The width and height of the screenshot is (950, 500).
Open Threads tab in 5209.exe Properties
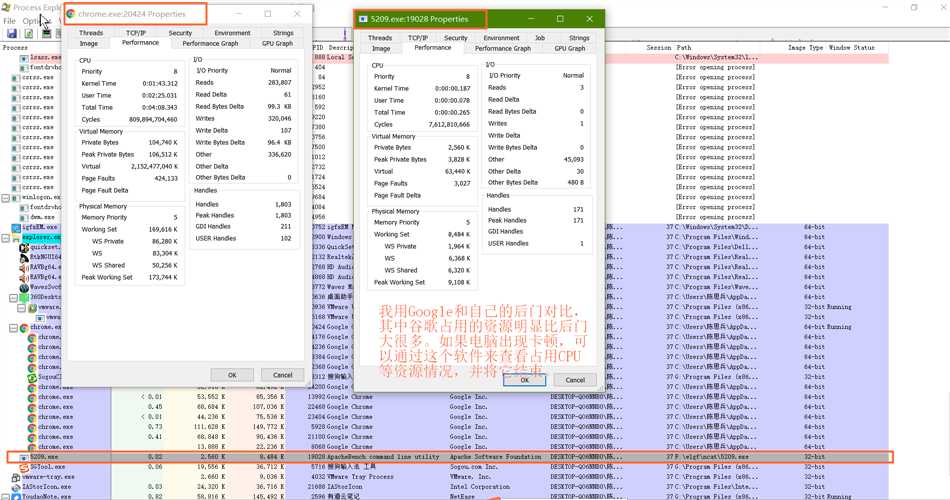tap(380, 38)
